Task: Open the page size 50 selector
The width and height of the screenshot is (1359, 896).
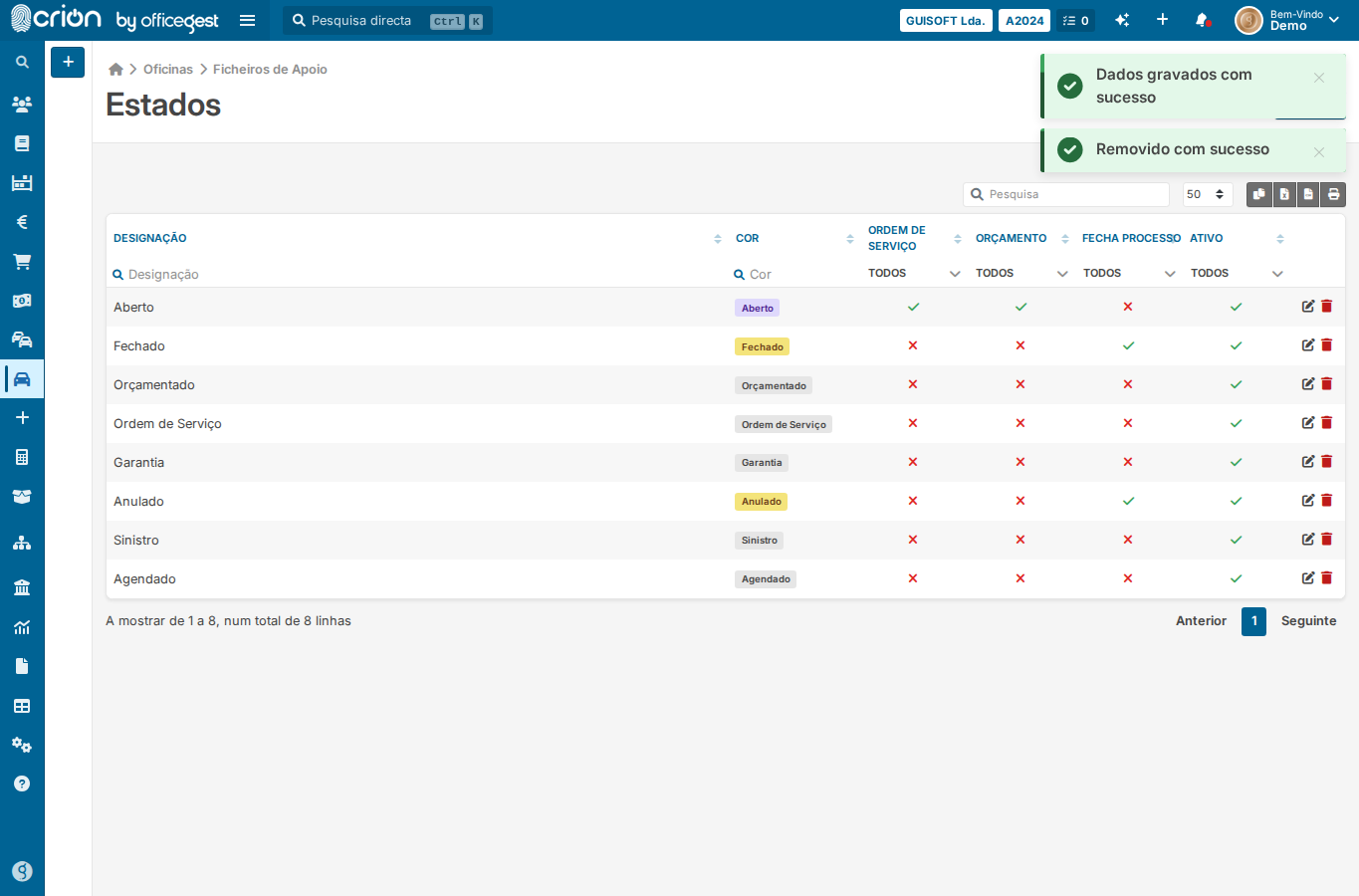Action: click(1207, 194)
